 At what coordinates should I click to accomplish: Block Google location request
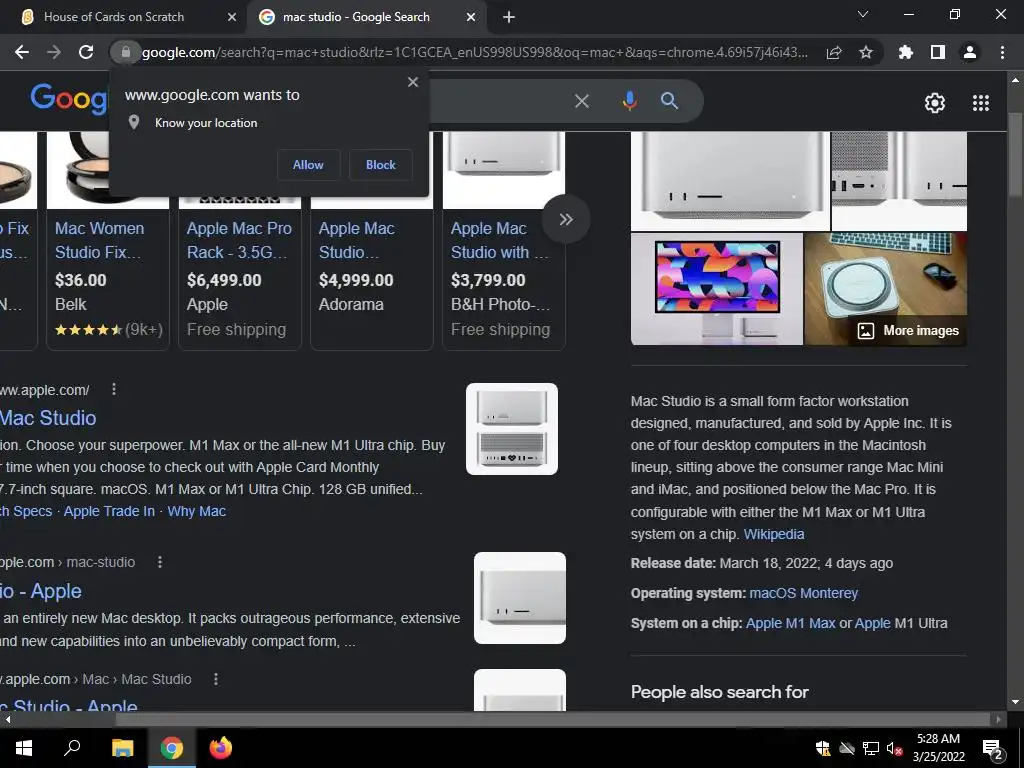[381, 165]
